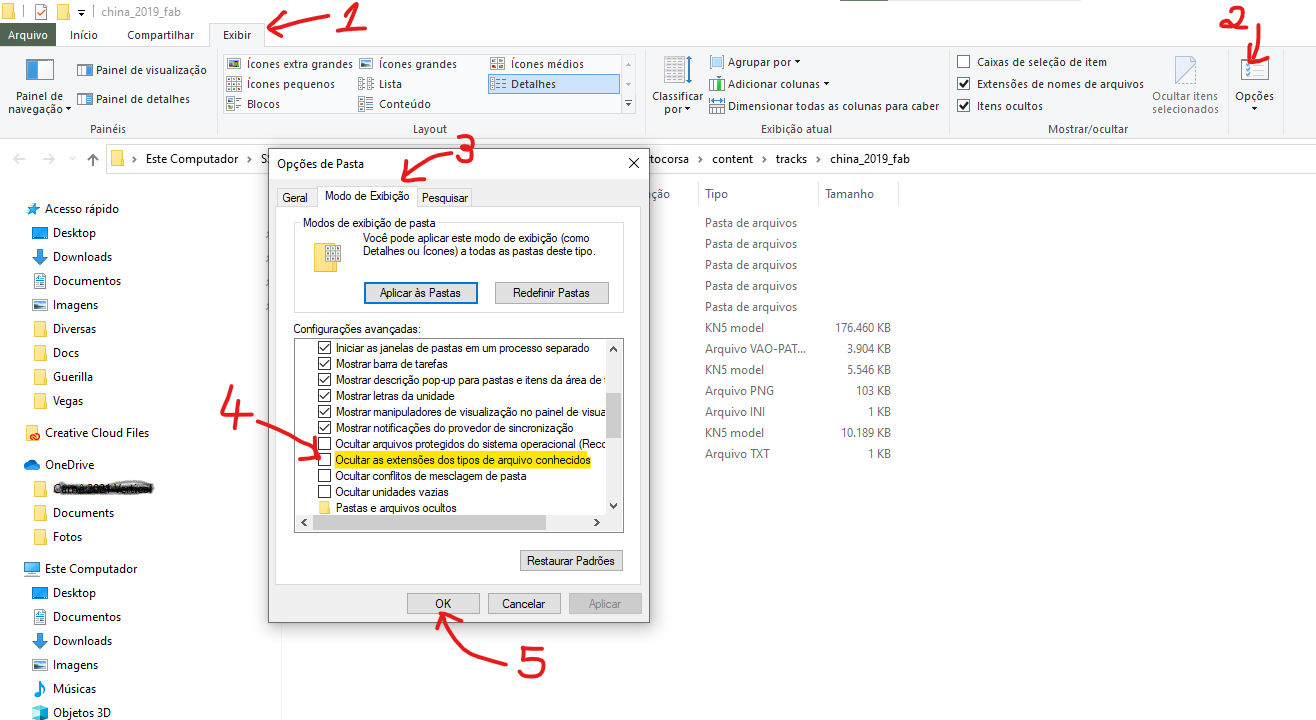Uncheck Mostrar barra de tarefas option
The height and width of the screenshot is (720, 1316).
click(324, 364)
